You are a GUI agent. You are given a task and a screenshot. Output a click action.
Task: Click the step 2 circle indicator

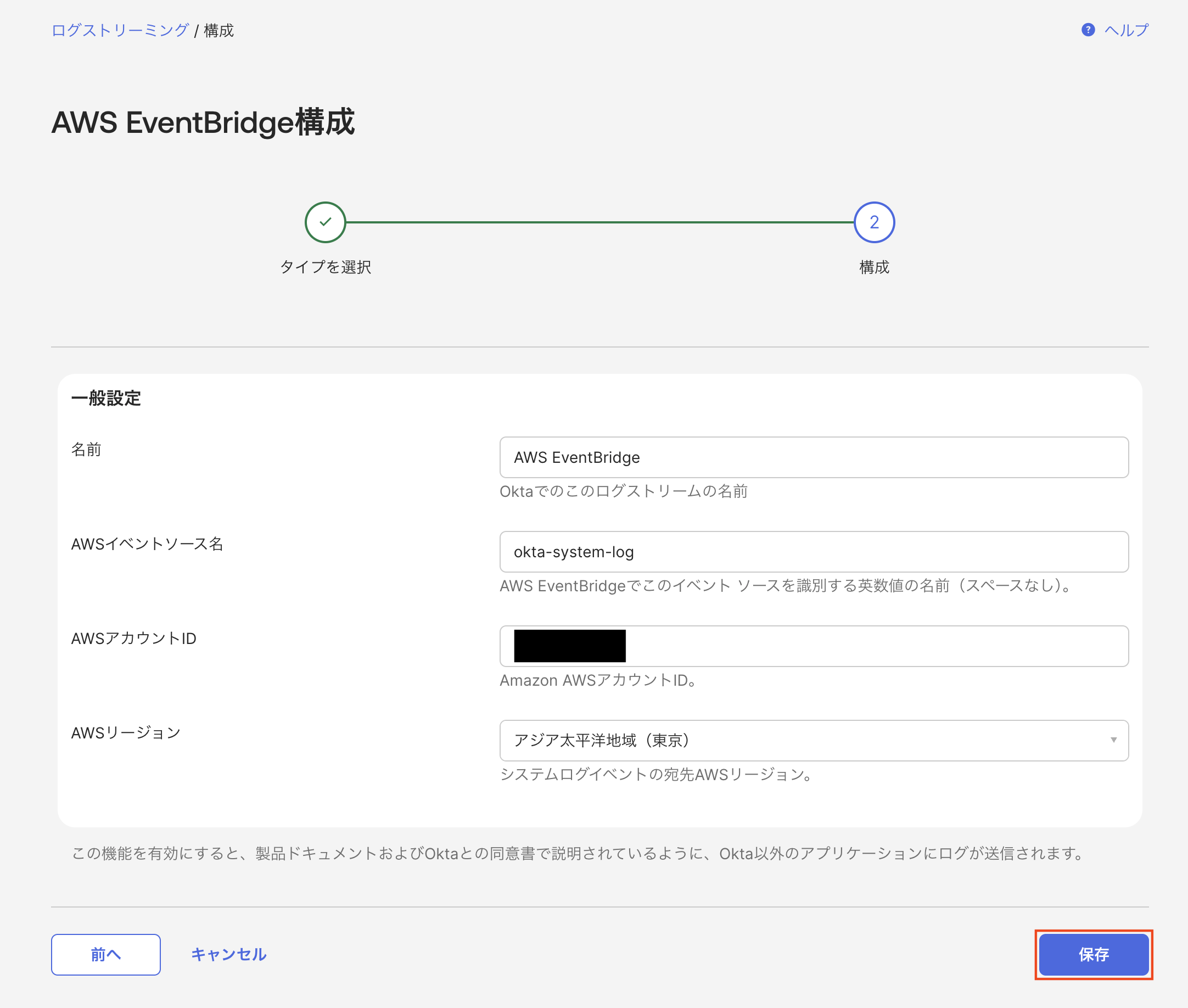tap(874, 222)
